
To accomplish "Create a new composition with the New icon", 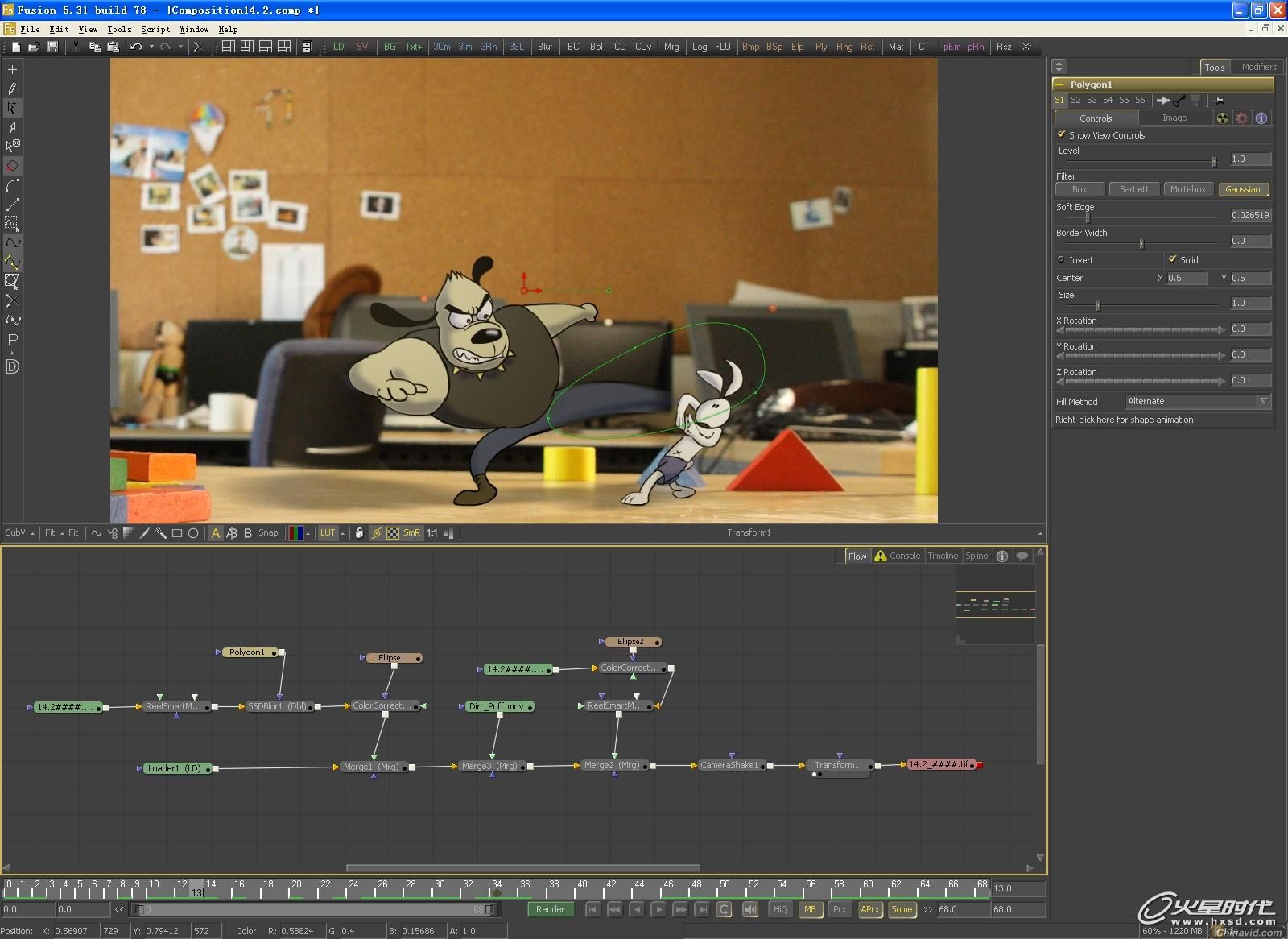I will pyautogui.click(x=15, y=47).
